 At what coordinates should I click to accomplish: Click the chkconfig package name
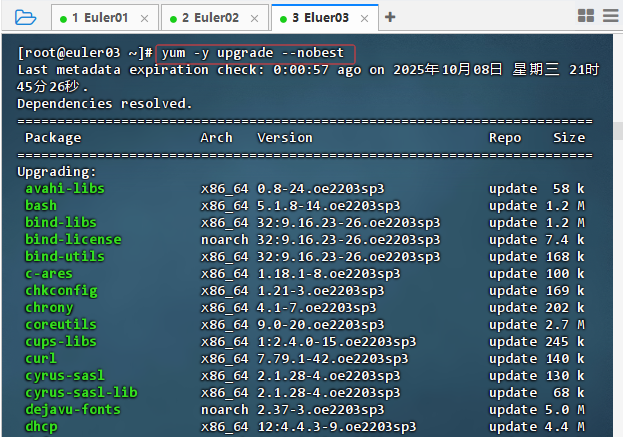(x=61, y=291)
